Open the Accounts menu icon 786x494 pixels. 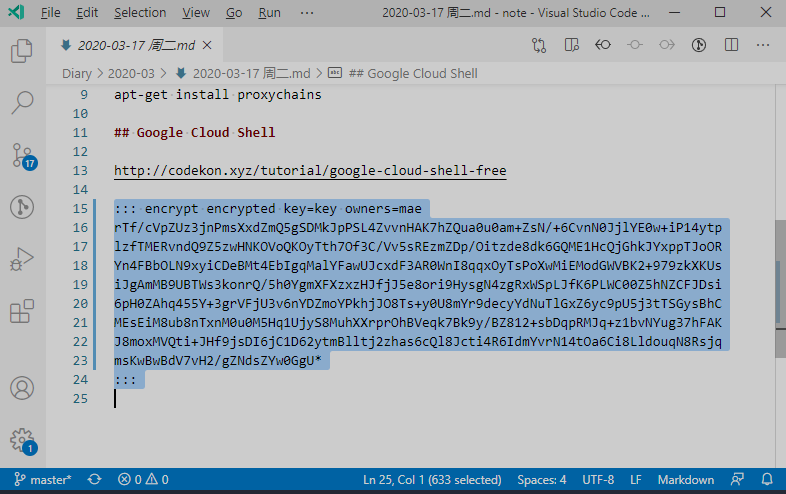(22, 388)
